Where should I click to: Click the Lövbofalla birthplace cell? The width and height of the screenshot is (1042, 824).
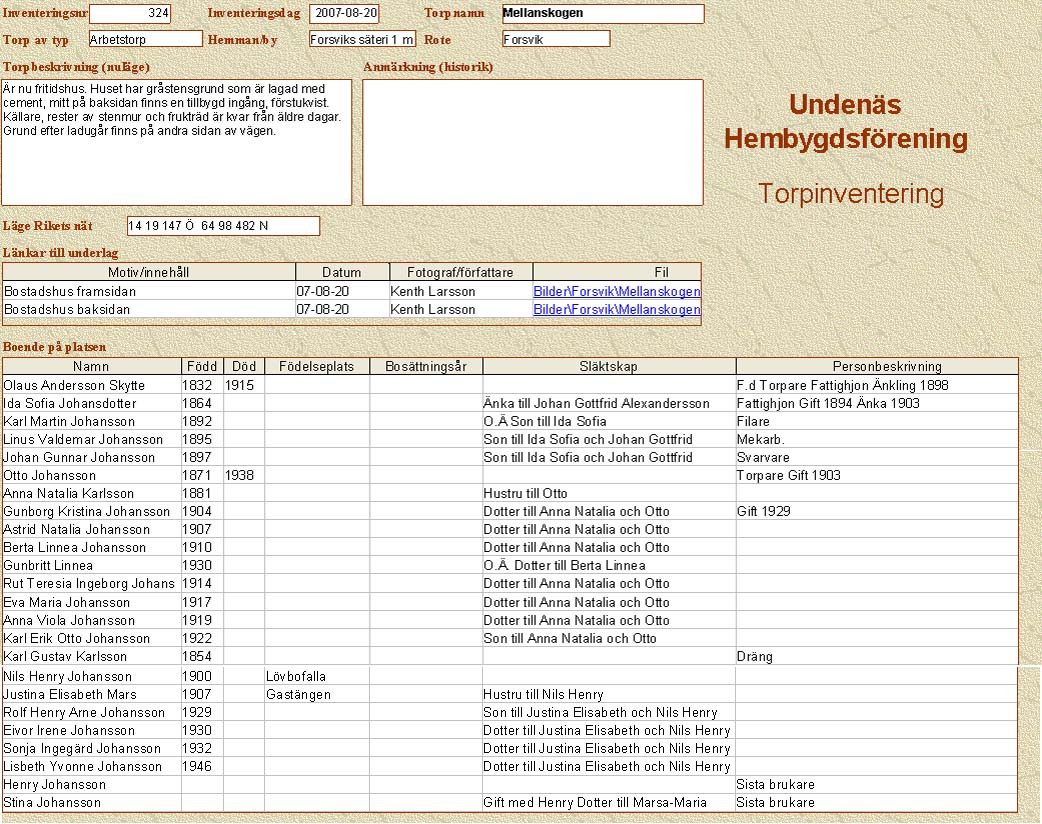pyautogui.click(x=316, y=676)
